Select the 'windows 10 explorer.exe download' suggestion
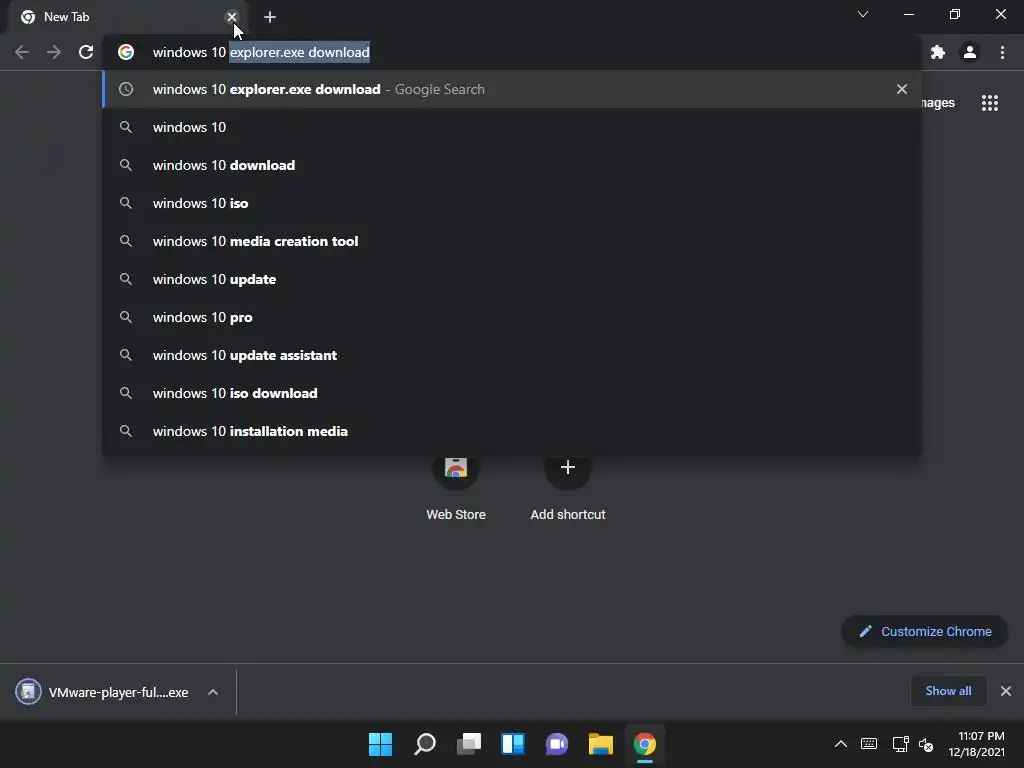The image size is (1024, 768). [512, 89]
